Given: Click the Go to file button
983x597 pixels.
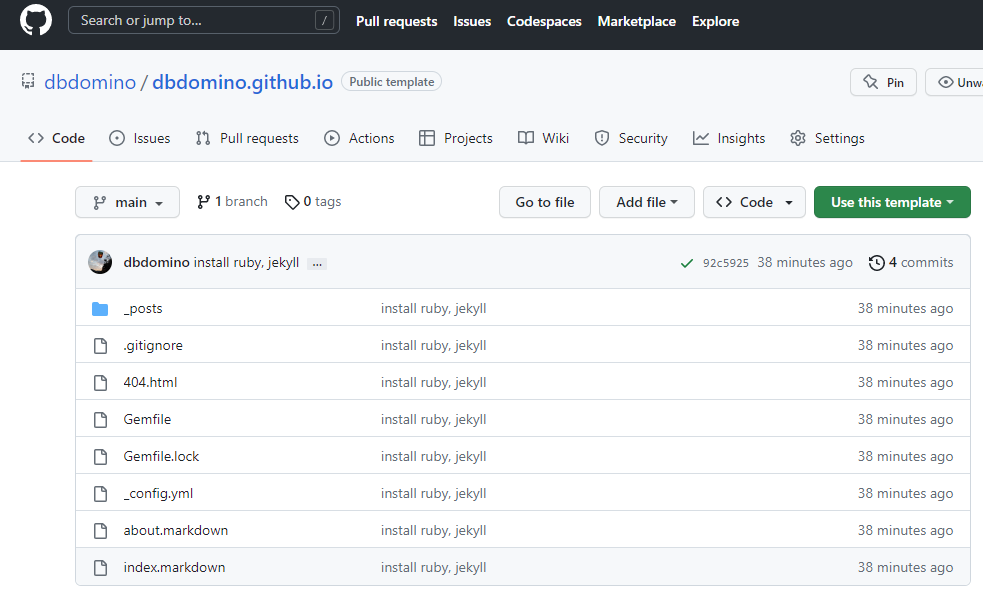Looking at the screenshot, I should [545, 202].
